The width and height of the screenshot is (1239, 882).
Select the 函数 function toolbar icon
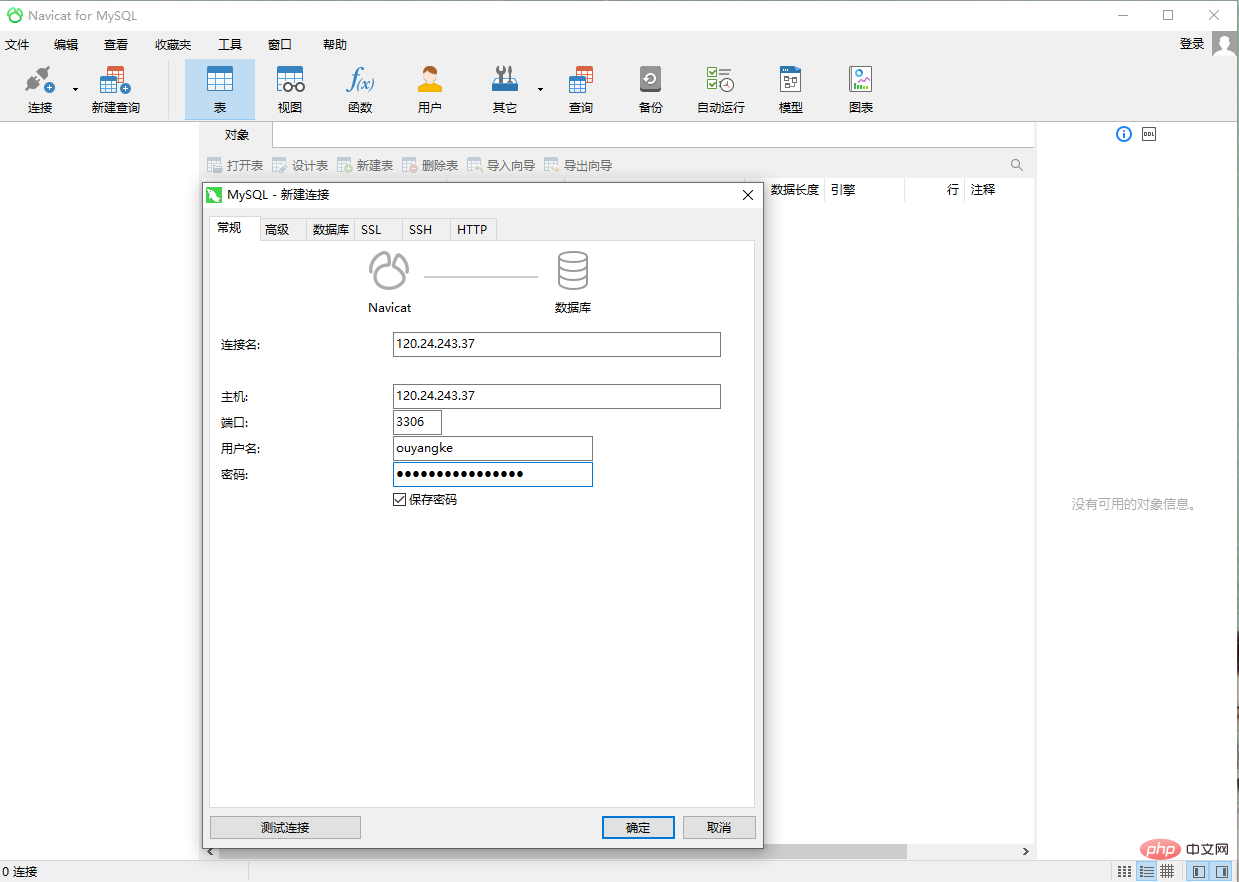(360, 89)
